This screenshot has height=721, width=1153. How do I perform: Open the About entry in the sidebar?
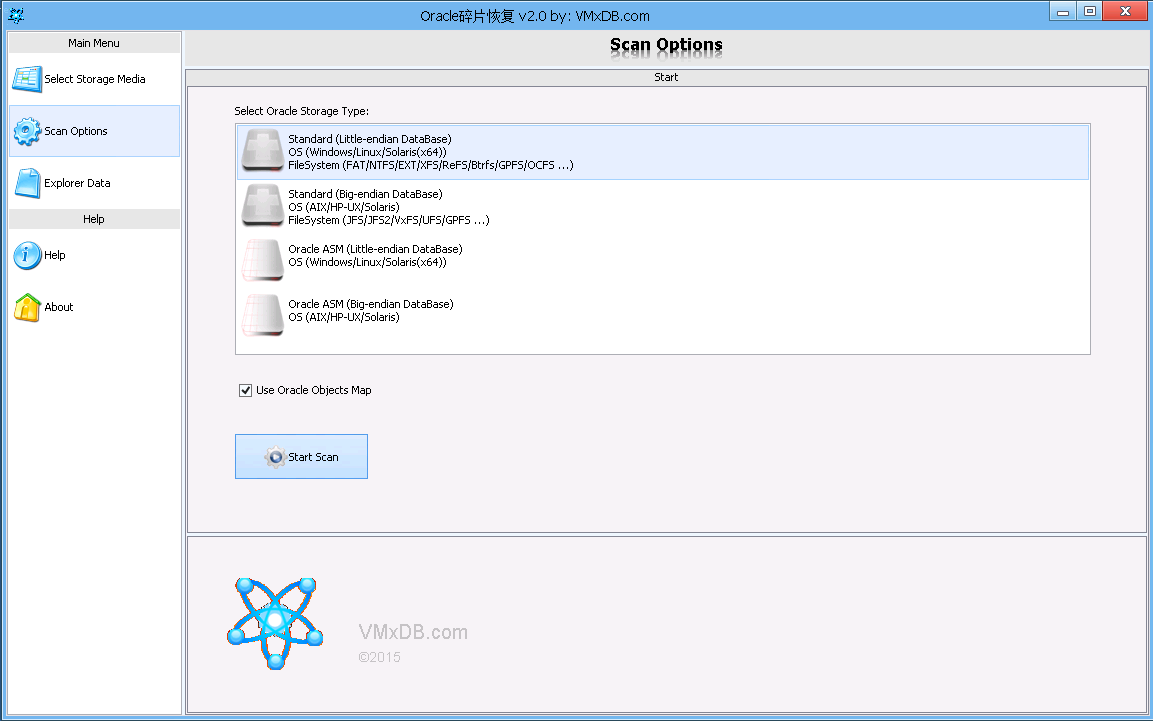tap(94, 307)
